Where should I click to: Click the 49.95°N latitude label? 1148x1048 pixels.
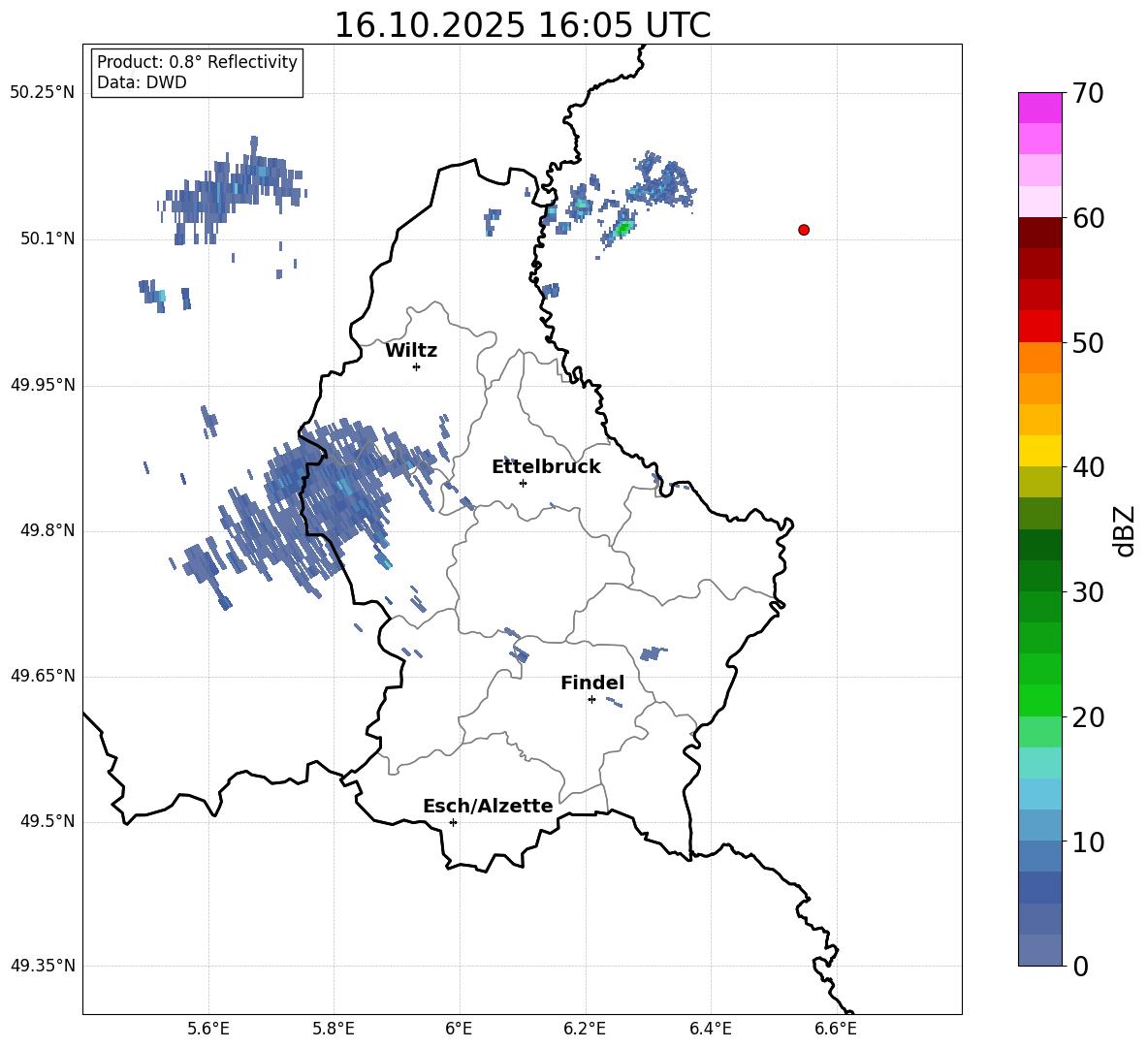[43, 385]
